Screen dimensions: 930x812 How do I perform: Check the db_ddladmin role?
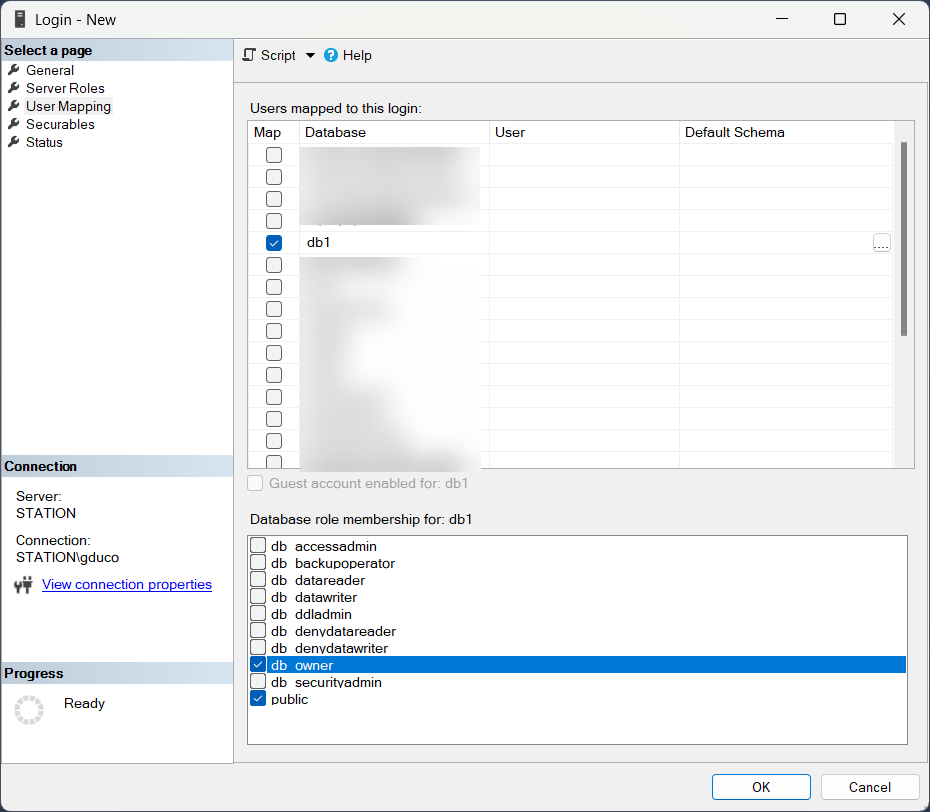(x=258, y=613)
